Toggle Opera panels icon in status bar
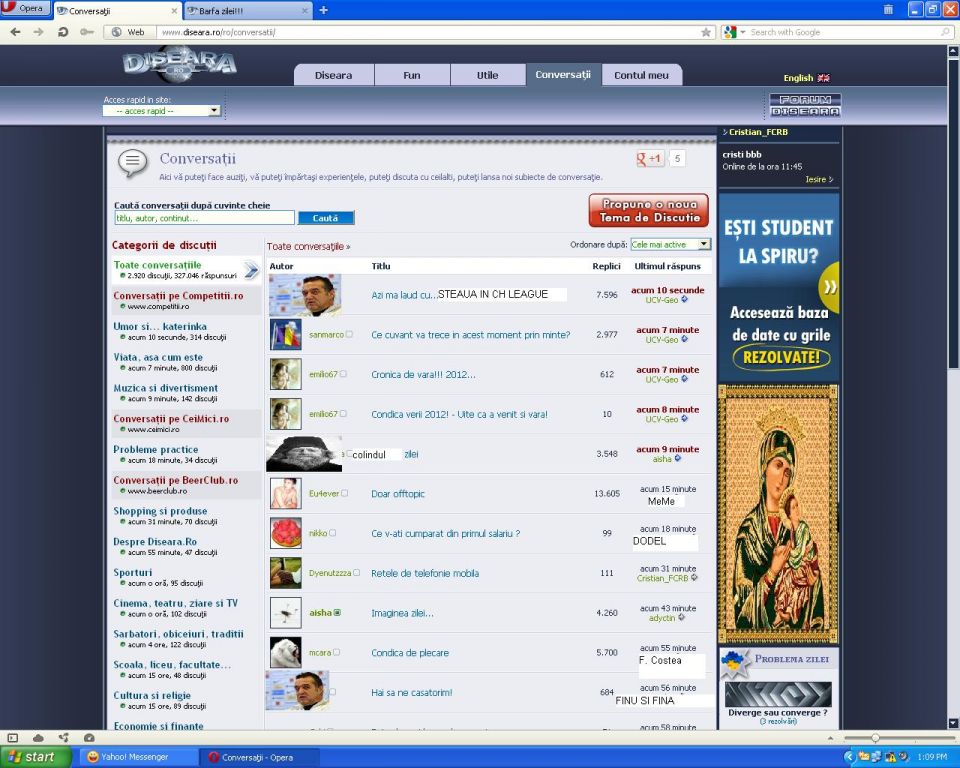 coord(12,738)
